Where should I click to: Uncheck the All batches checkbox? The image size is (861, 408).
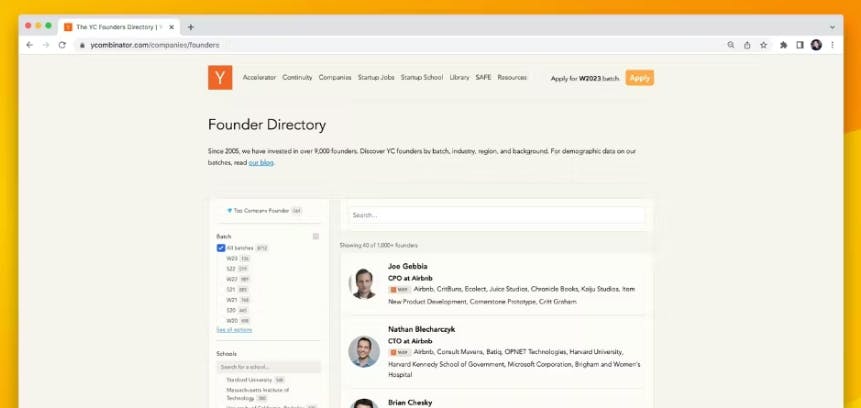pos(221,248)
